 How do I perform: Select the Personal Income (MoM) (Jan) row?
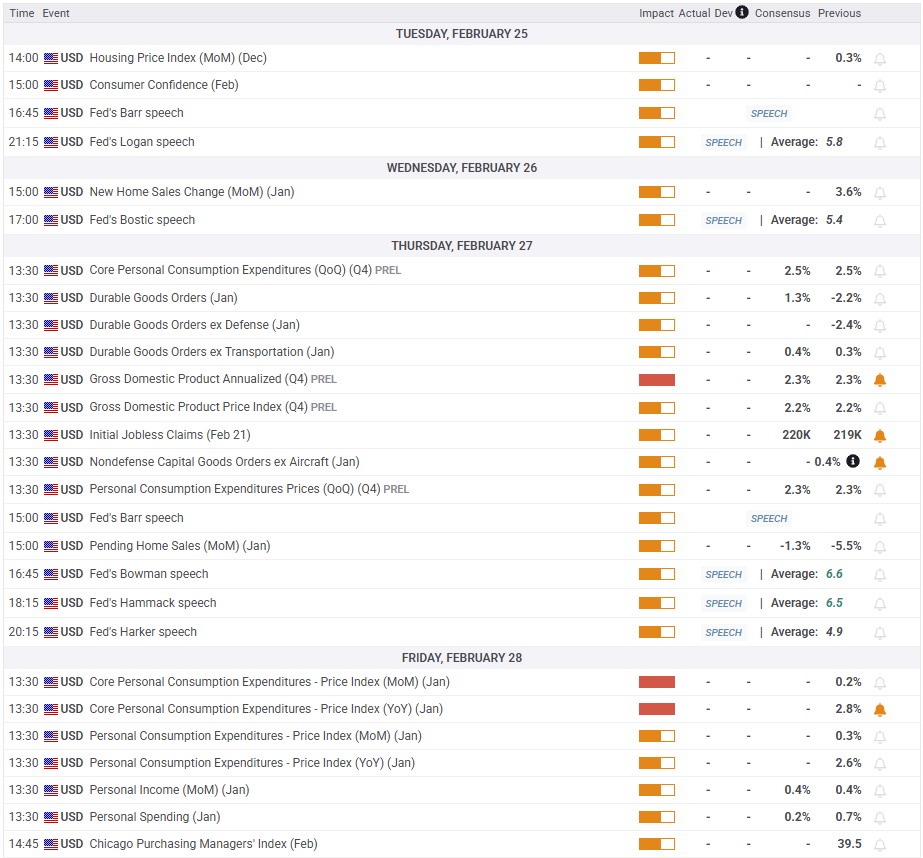click(169, 790)
